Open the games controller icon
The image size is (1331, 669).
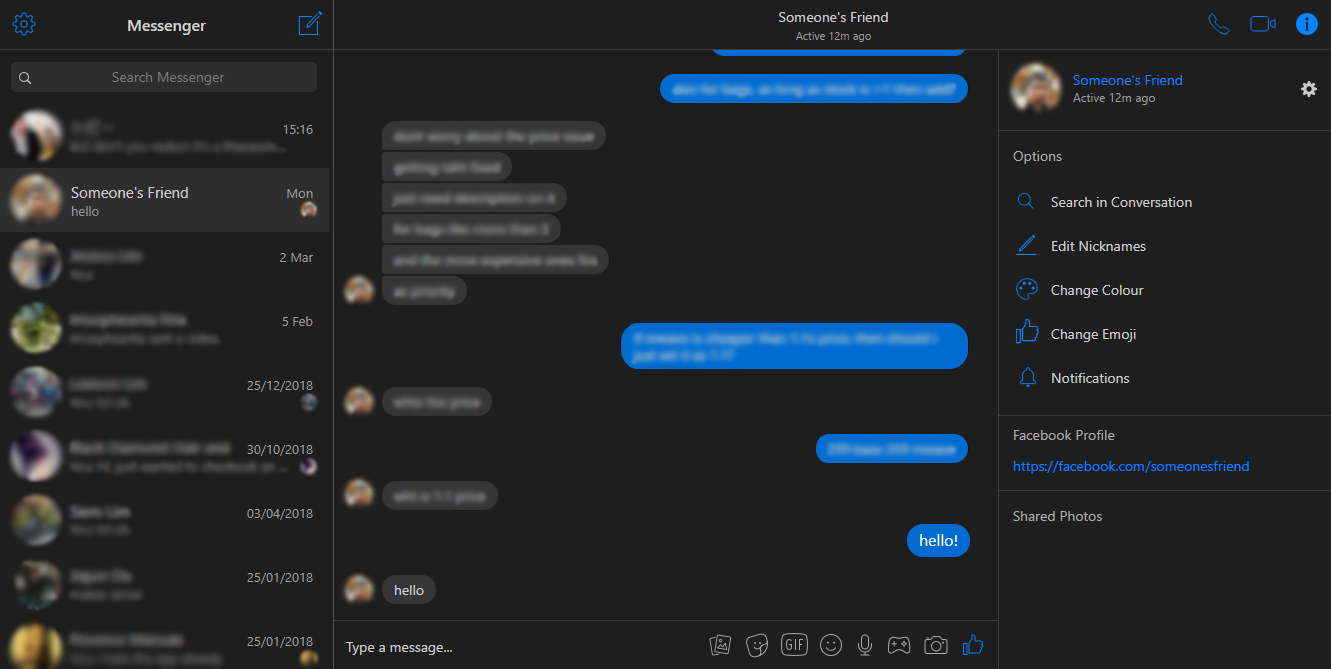[899, 645]
